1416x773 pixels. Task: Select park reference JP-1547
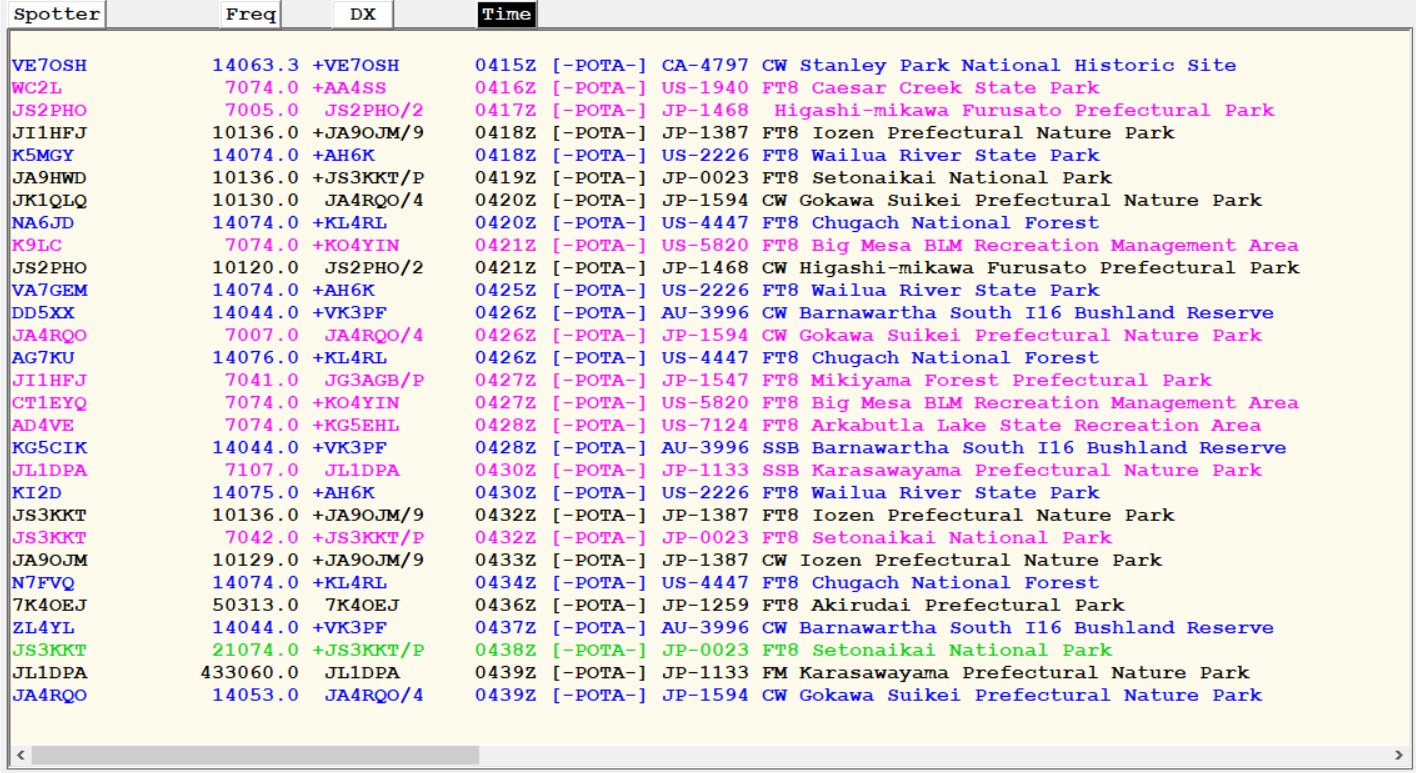pos(705,381)
